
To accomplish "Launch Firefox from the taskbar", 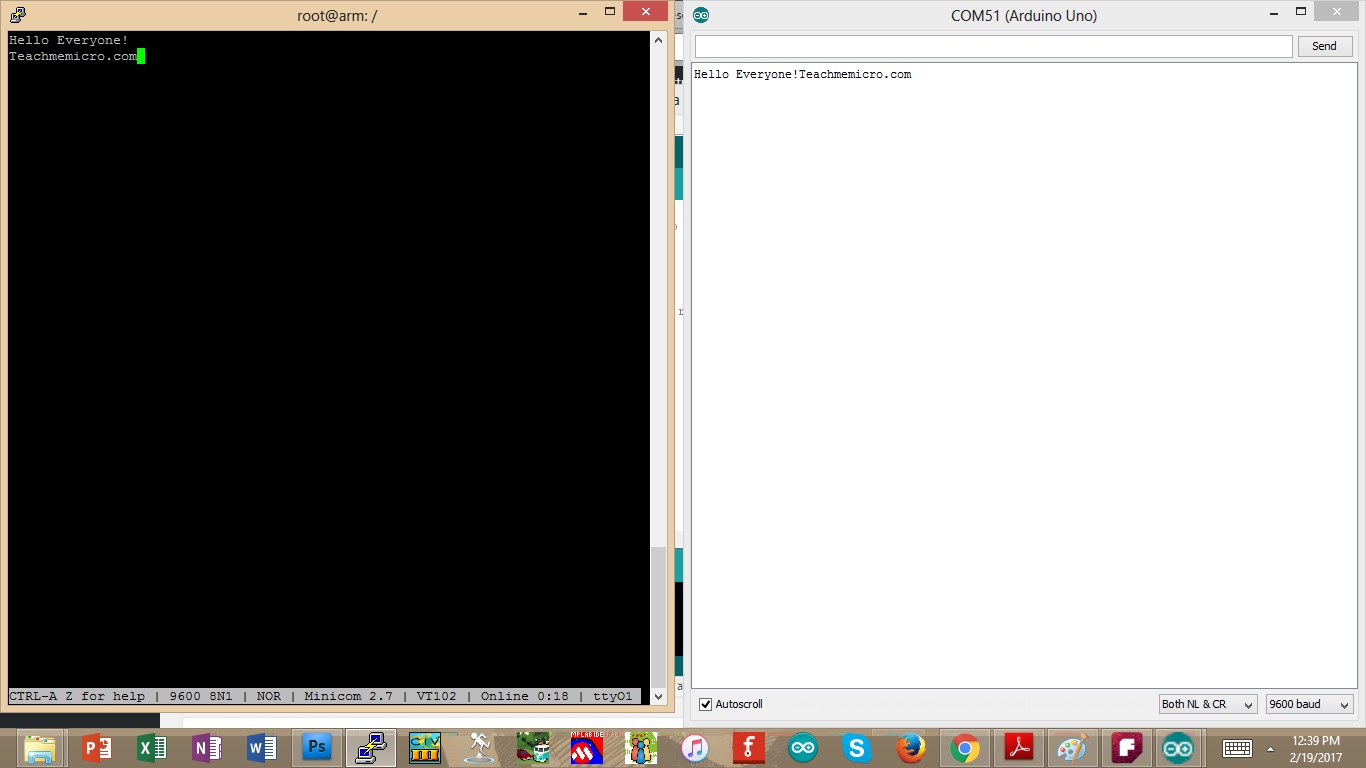I will (x=910, y=748).
